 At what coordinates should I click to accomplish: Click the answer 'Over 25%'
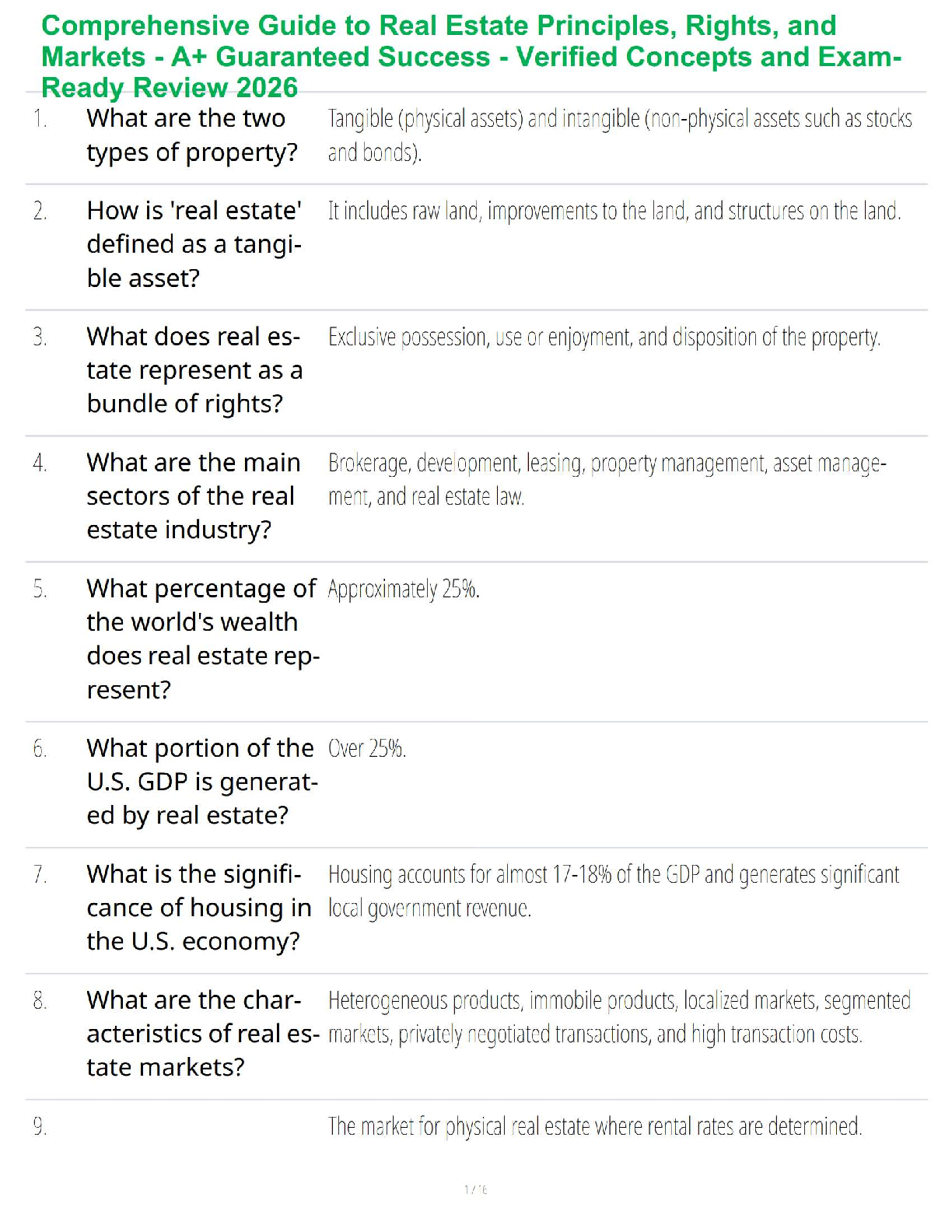point(367,749)
